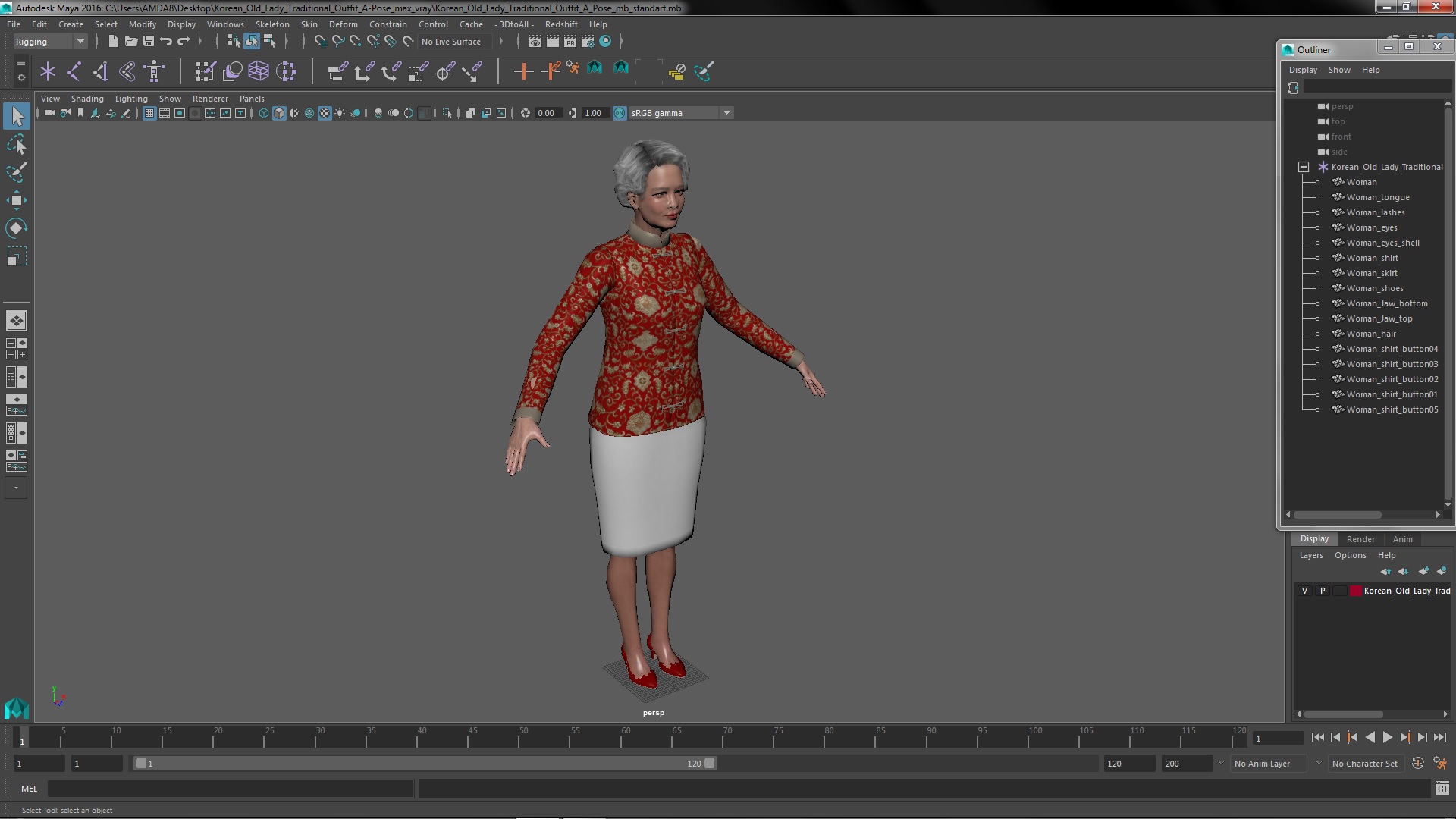
Task: Click the MEL command language label
Action: click(x=29, y=789)
